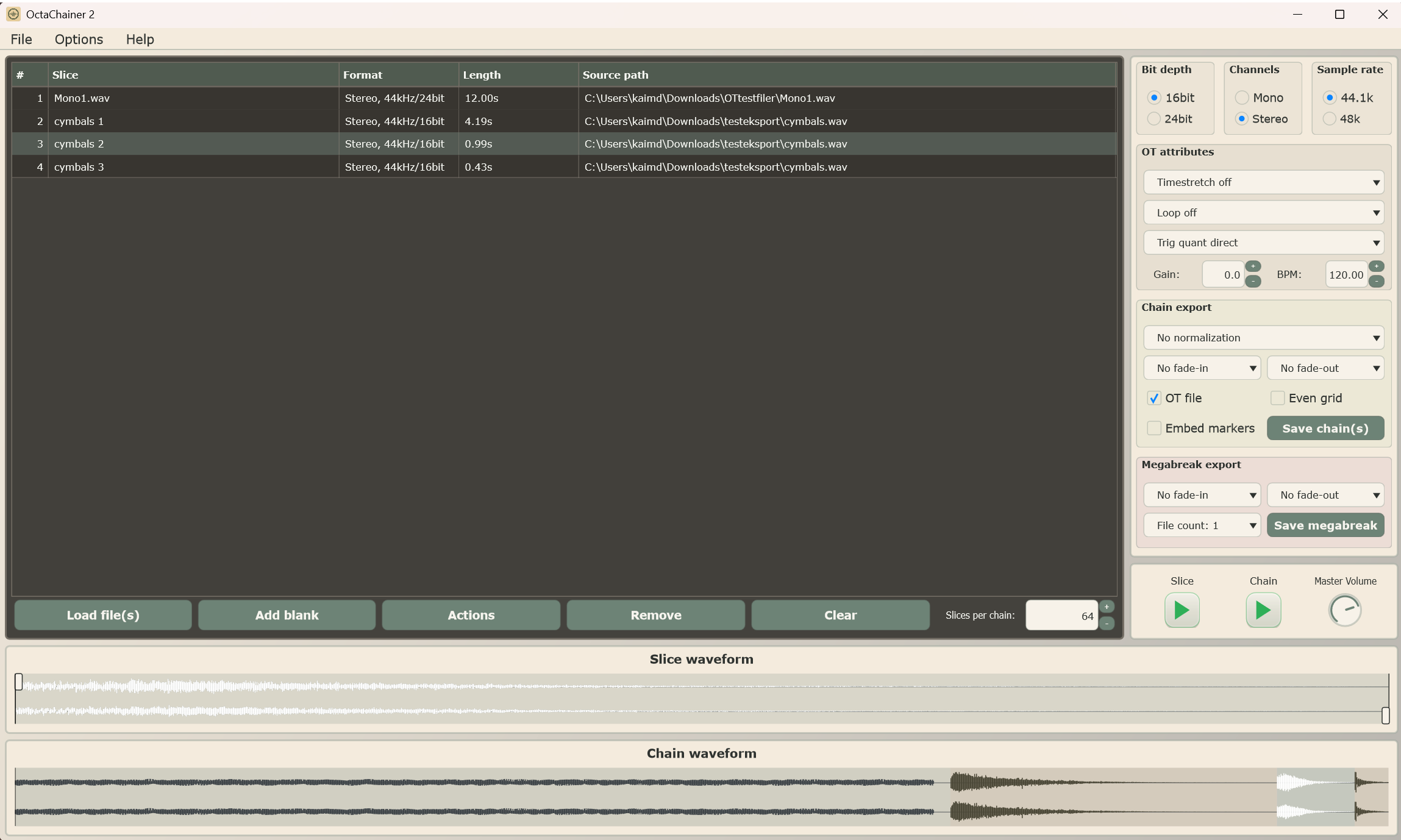The height and width of the screenshot is (840, 1401).
Task: Increase BPM with plus stepper
Action: [x=1376, y=266]
